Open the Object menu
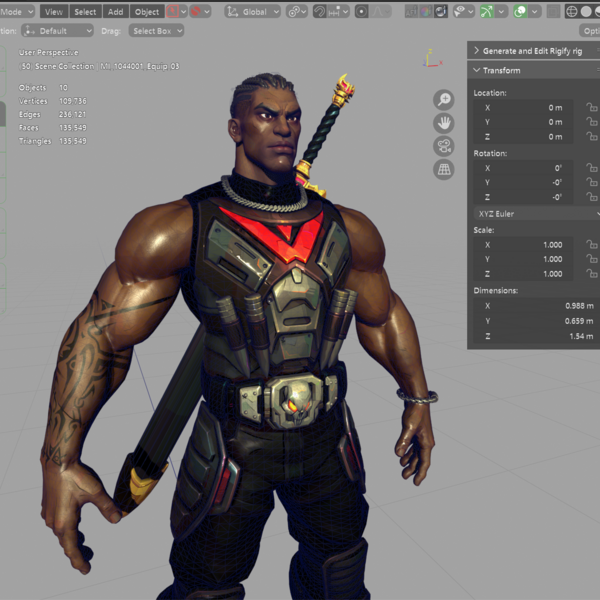 pos(147,12)
